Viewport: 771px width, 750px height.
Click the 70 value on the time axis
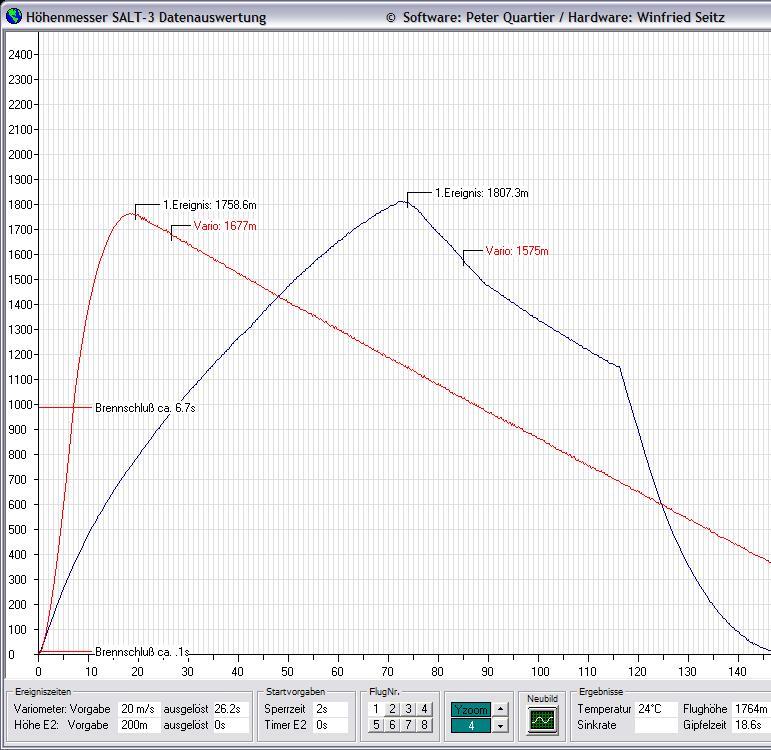[x=387, y=671]
